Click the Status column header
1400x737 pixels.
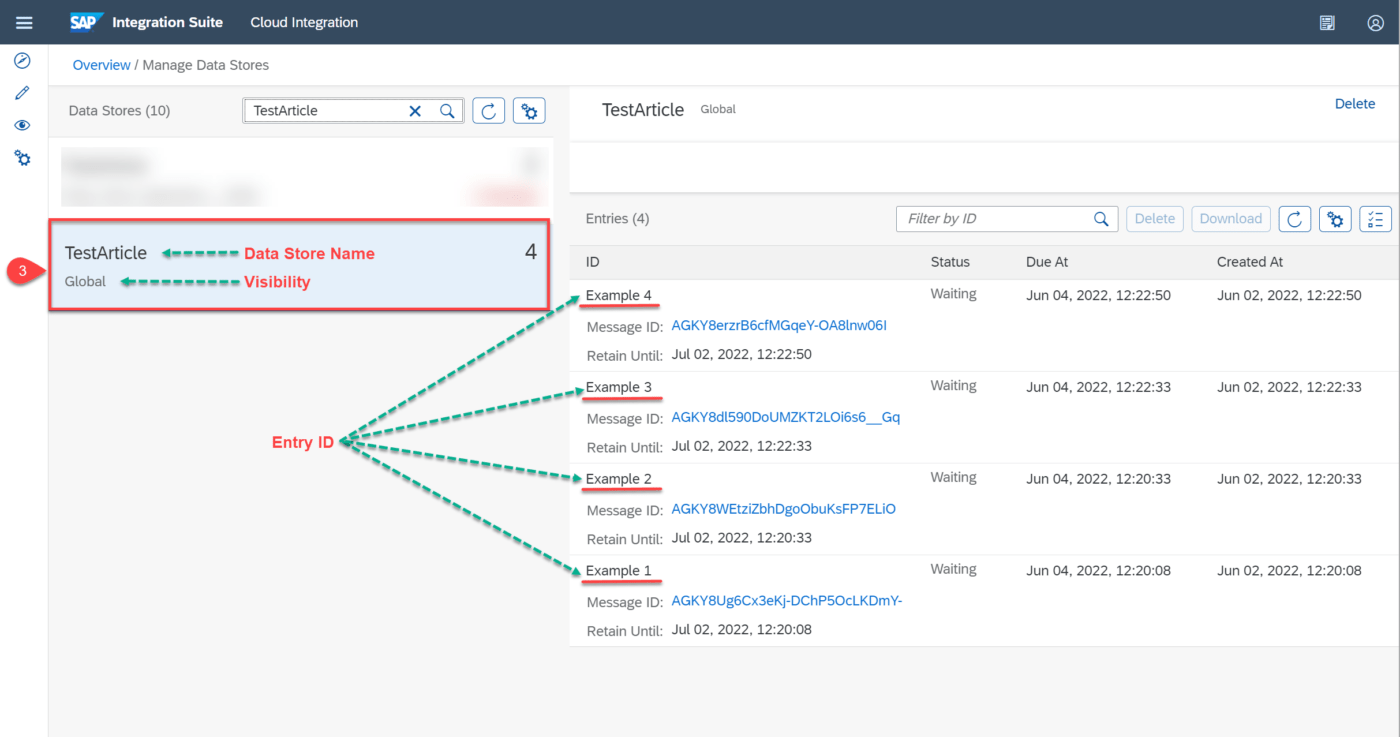(x=950, y=262)
